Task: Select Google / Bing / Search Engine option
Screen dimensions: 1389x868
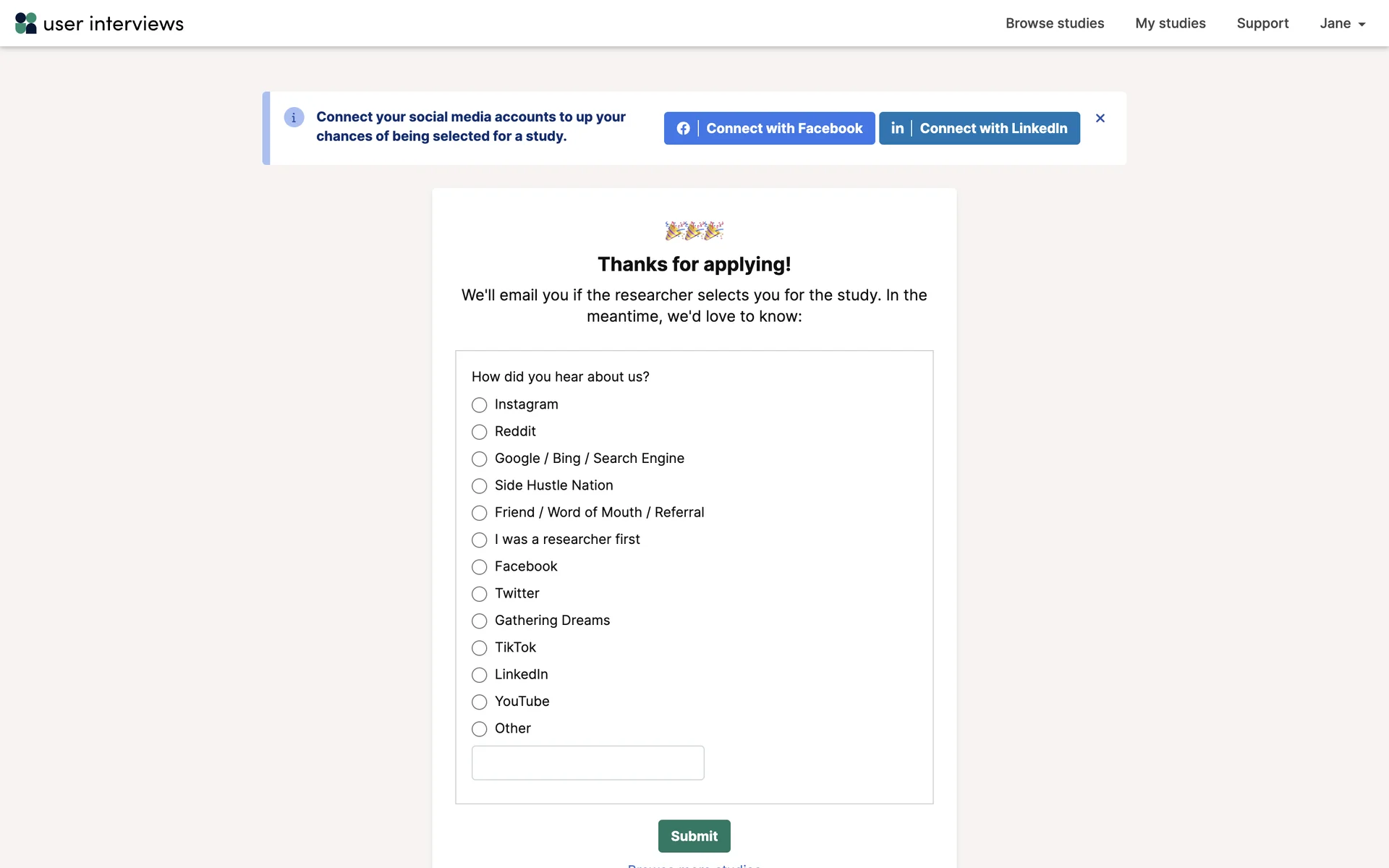Action: (479, 459)
